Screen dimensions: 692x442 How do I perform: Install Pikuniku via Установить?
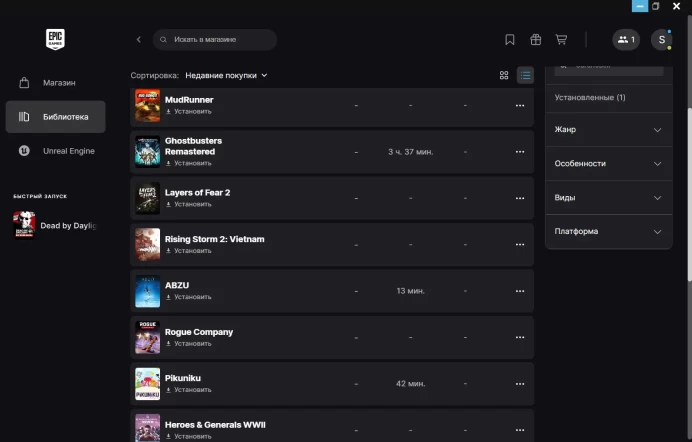point(188,390)
